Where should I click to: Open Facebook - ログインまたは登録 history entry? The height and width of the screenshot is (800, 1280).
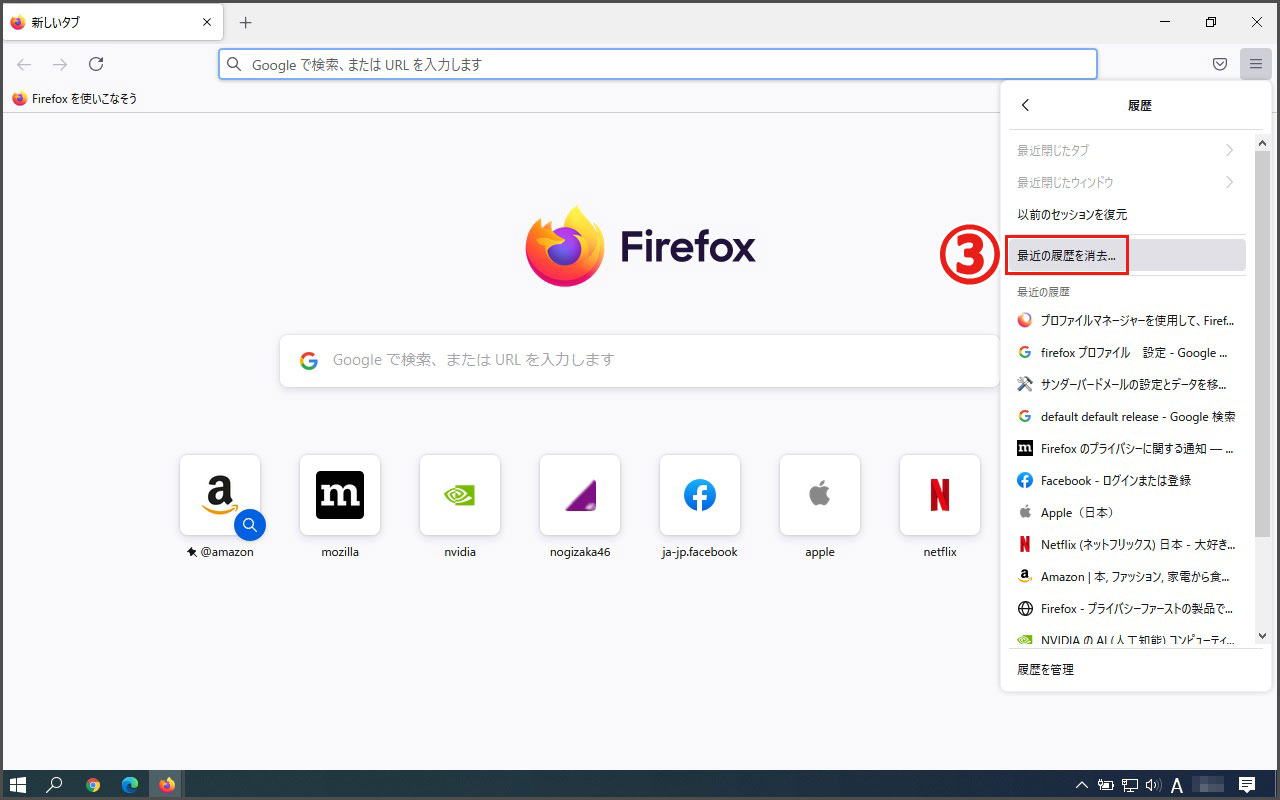1126,481
